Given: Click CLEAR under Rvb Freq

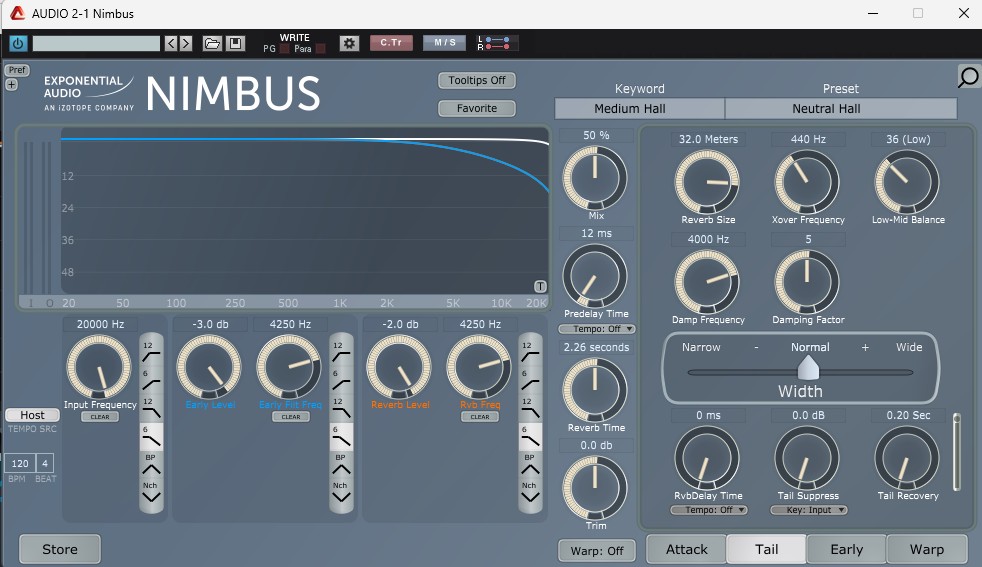Looking at the screenshot, I should pyautogui.click(x=480, y=417).
